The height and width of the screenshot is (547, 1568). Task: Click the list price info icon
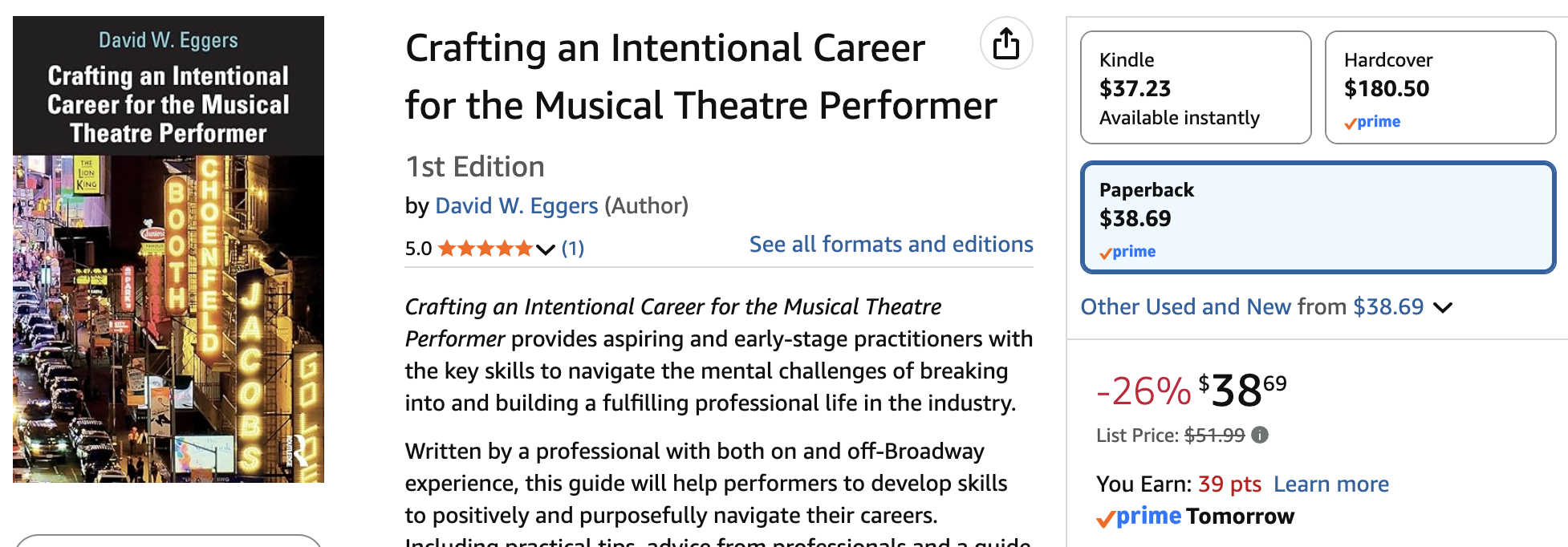[1260, 435]
